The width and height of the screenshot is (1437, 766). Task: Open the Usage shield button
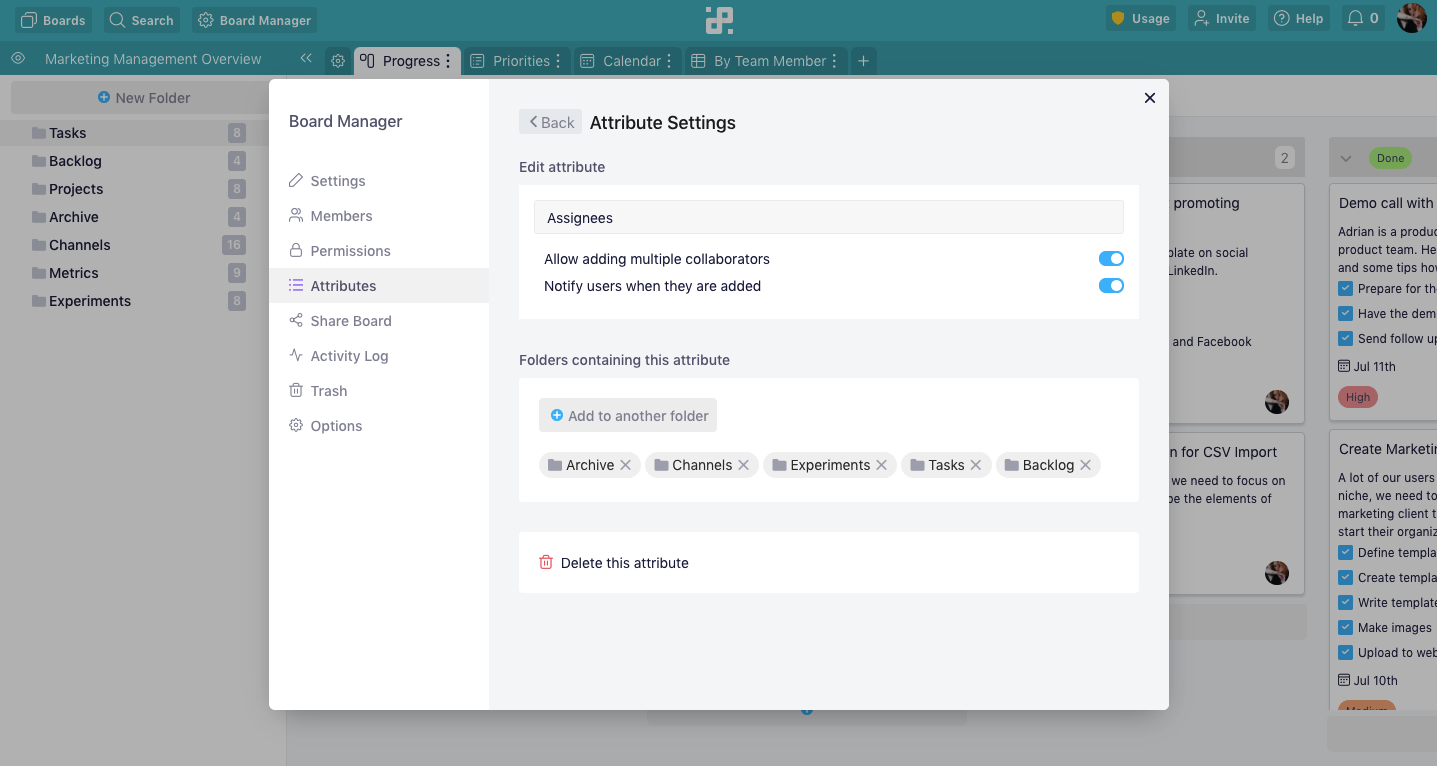(1141, 18)
